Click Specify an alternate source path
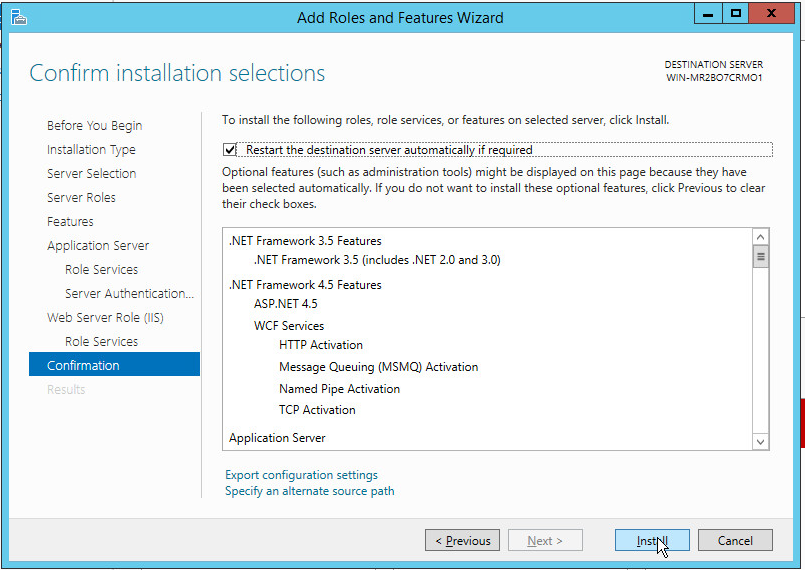Viewport: 805px width, 570px height. click(x=309, y=491)
